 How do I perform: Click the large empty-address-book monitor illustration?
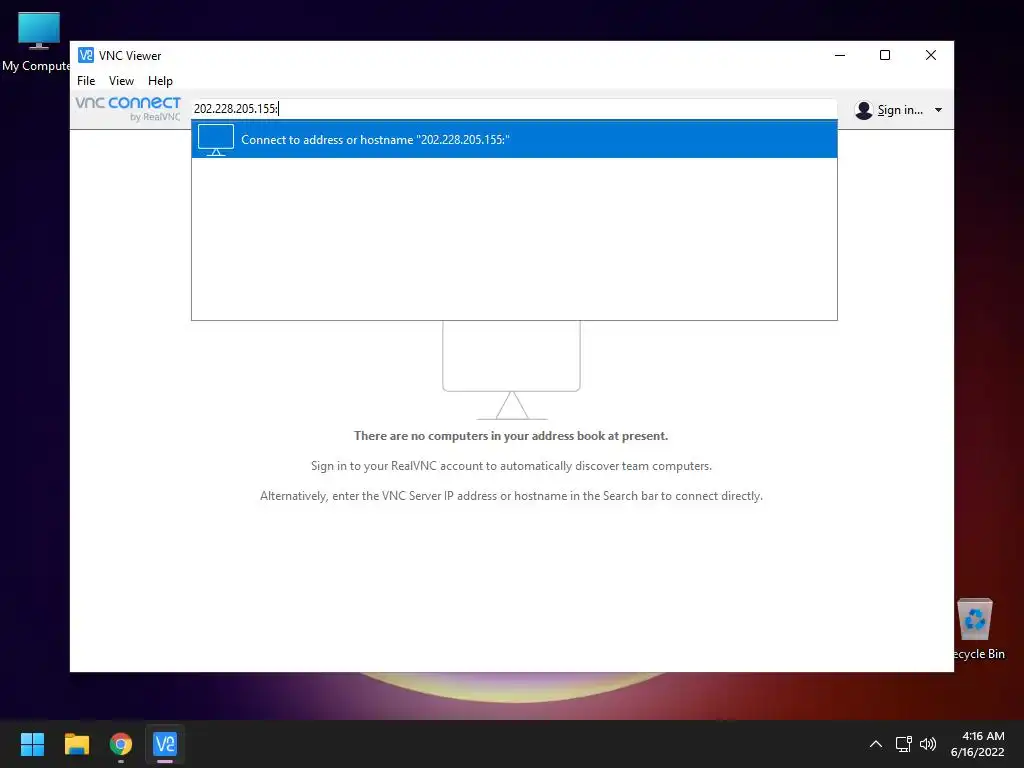[x=511, y=370]
